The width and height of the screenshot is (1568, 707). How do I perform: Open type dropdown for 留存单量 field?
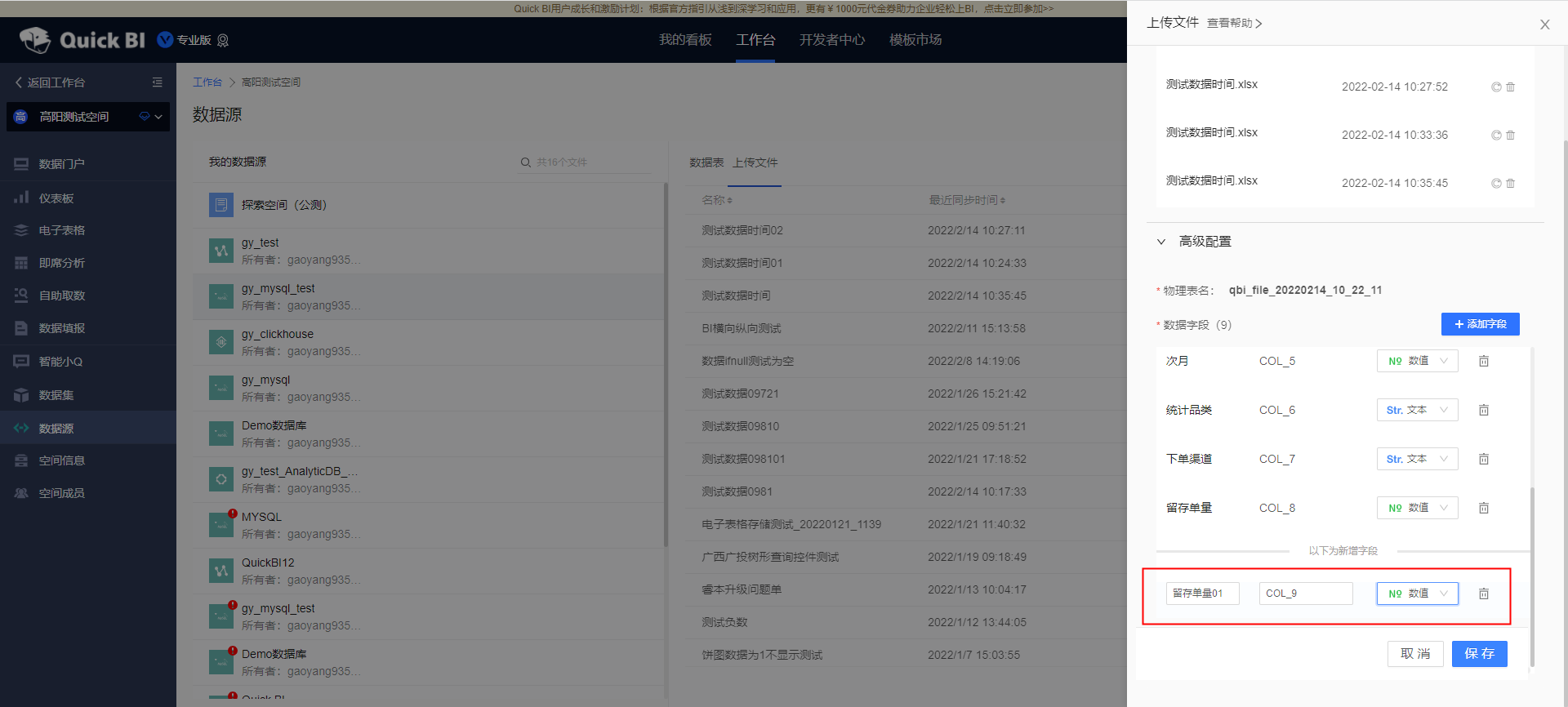pyautogui.click(x=1417, y=508)
